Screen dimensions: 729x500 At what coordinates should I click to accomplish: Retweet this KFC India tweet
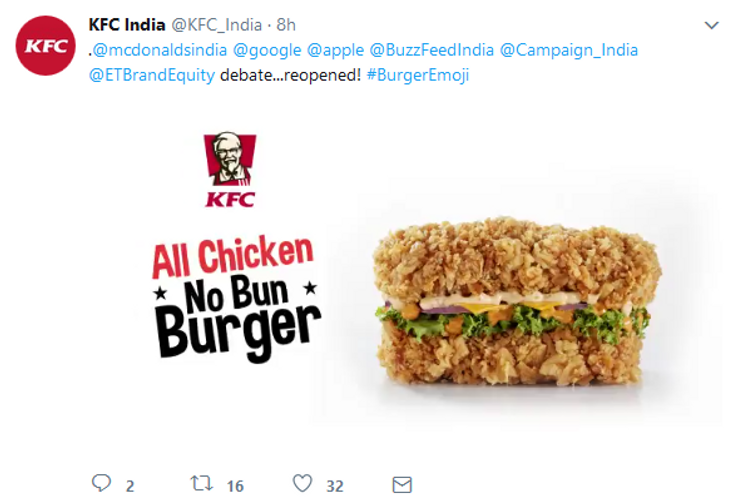pyautogui.click(x=201, y=484)
